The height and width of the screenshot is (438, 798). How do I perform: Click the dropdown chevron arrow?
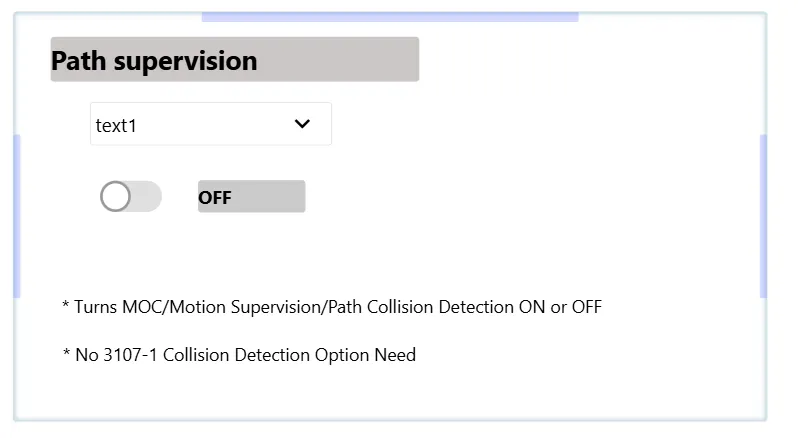tap(302, 124)
